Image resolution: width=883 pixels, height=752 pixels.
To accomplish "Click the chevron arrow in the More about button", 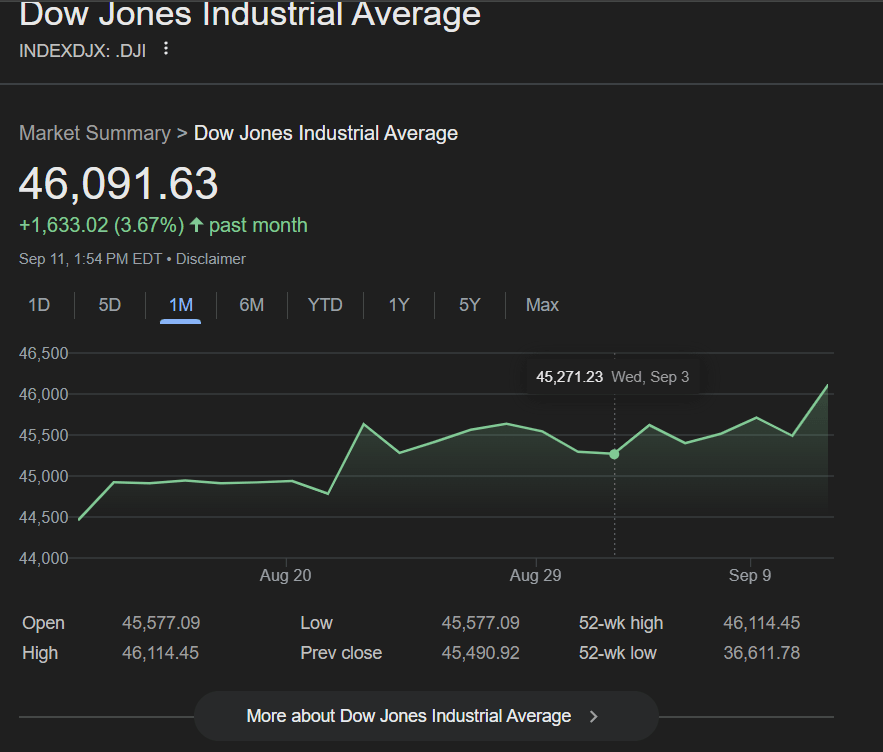I will pos(594,716).
